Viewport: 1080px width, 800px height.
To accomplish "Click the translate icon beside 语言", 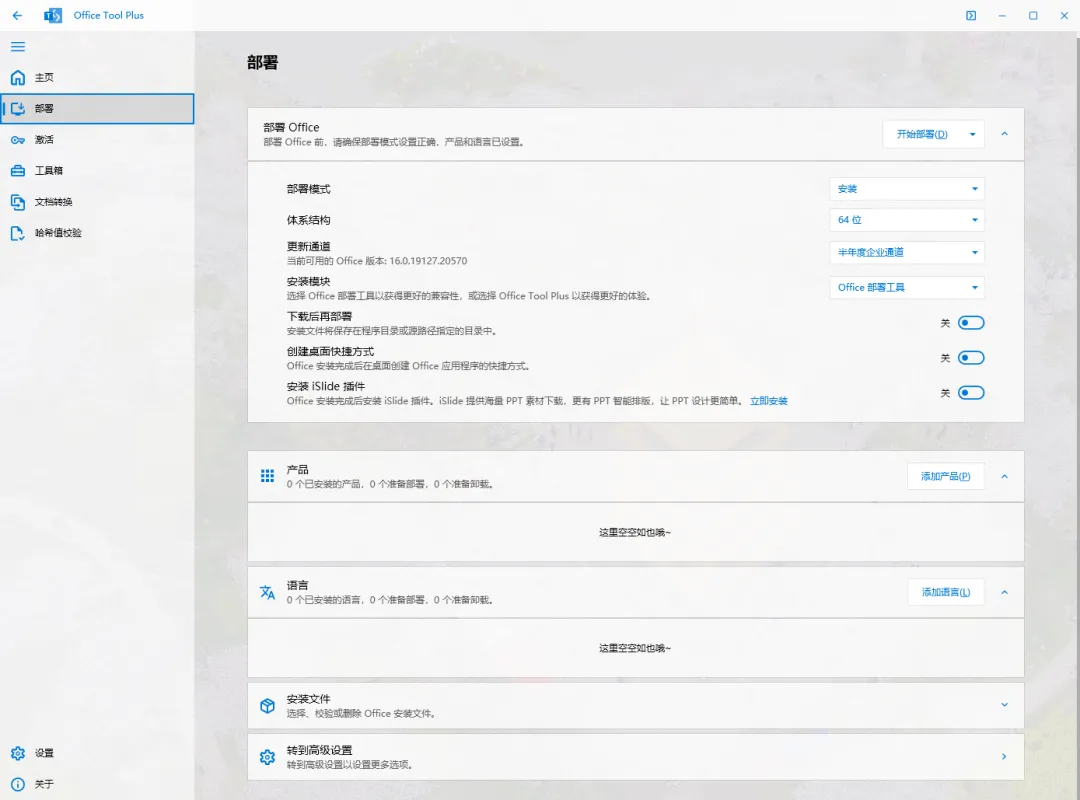I will 267,592.
